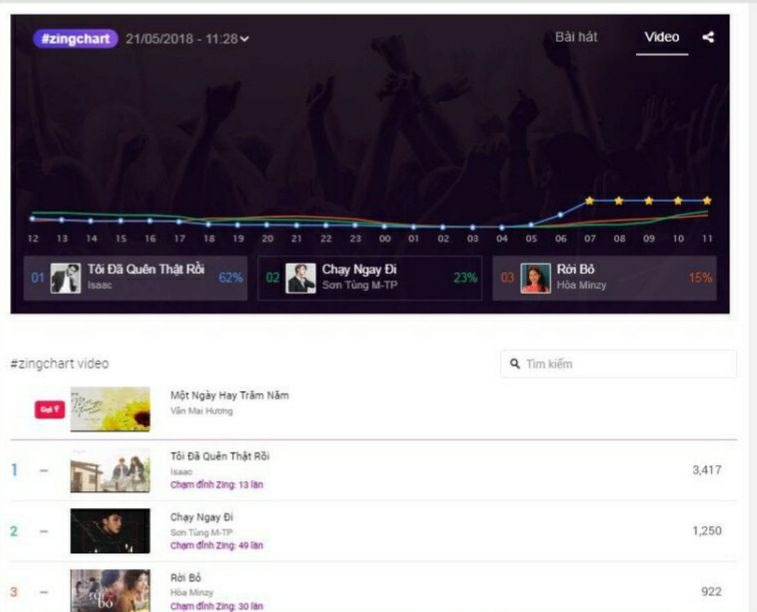Click Hòa Minzy avatar in rank 03 card
The image size is (757, 612).
(535, 278)
